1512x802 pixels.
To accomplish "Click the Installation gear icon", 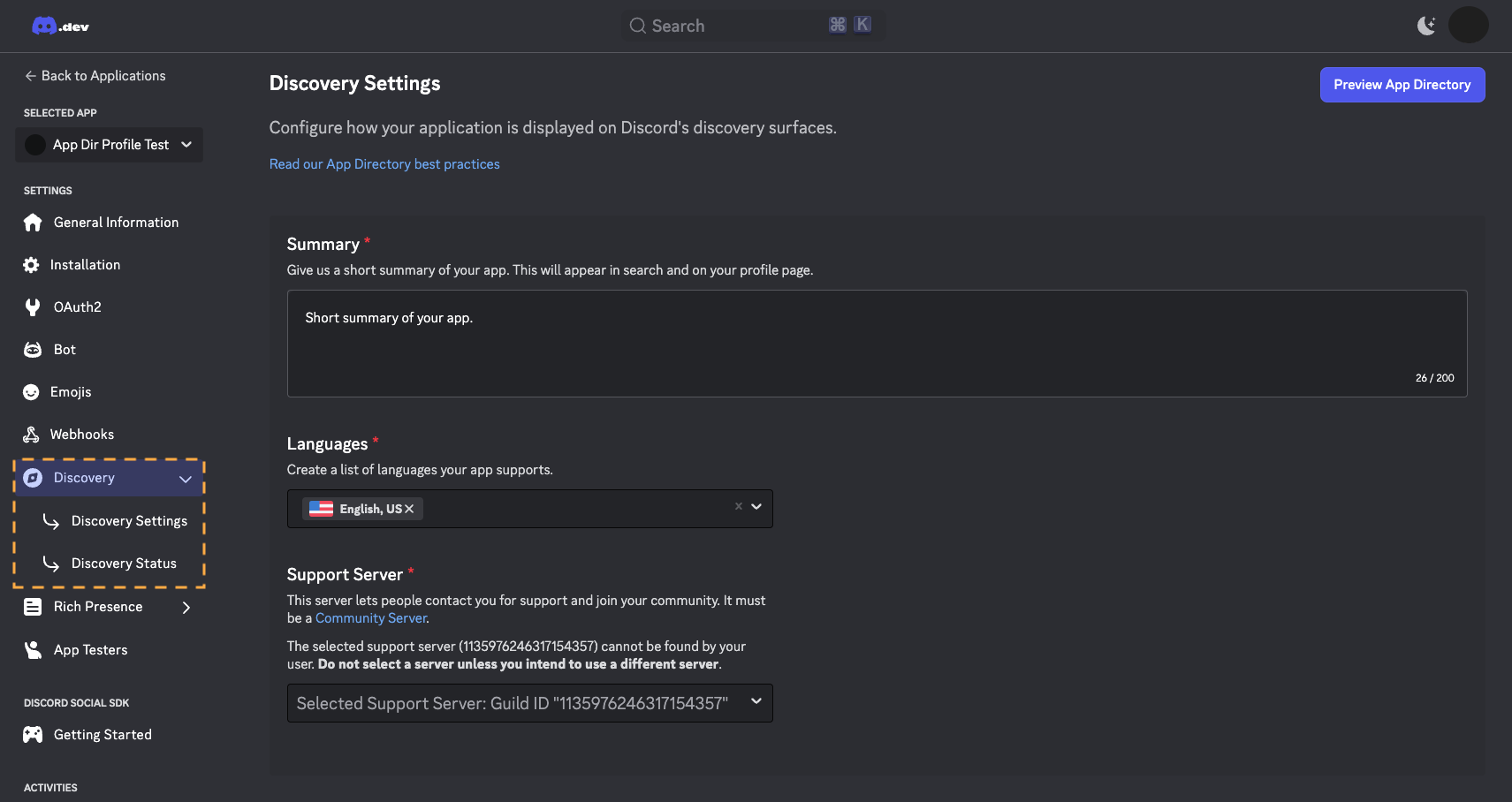I will coord(31,265).
